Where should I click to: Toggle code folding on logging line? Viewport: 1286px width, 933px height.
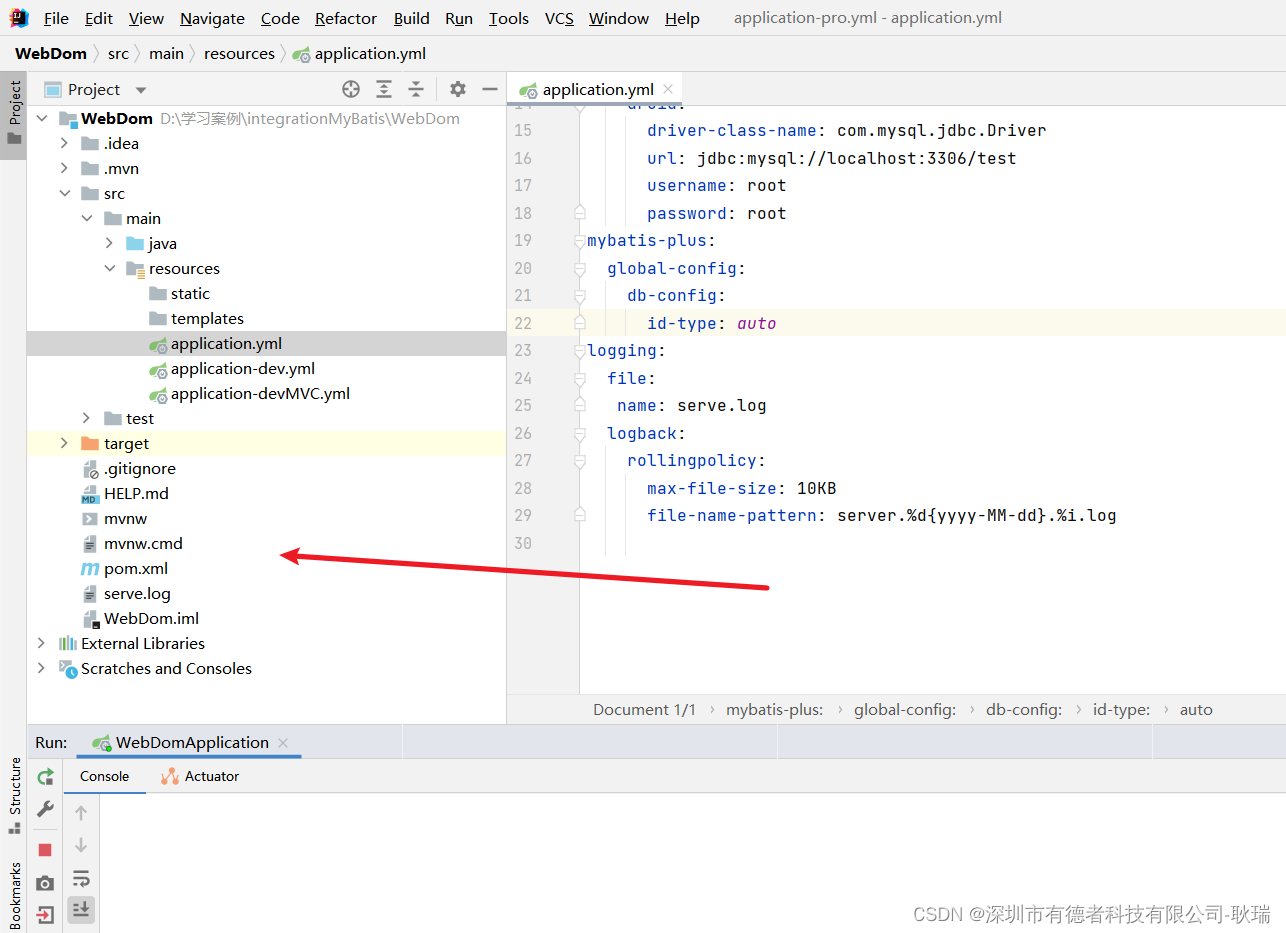pos(579,351)
